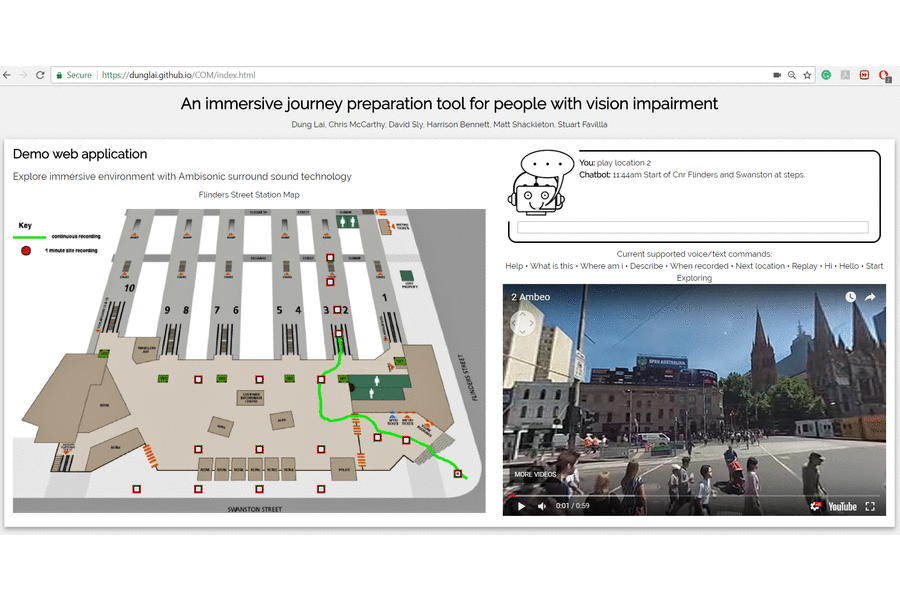Viewport: 900px width, 600px height.
Task: Reload the page in the browser
Action: [x=40, y=75]
